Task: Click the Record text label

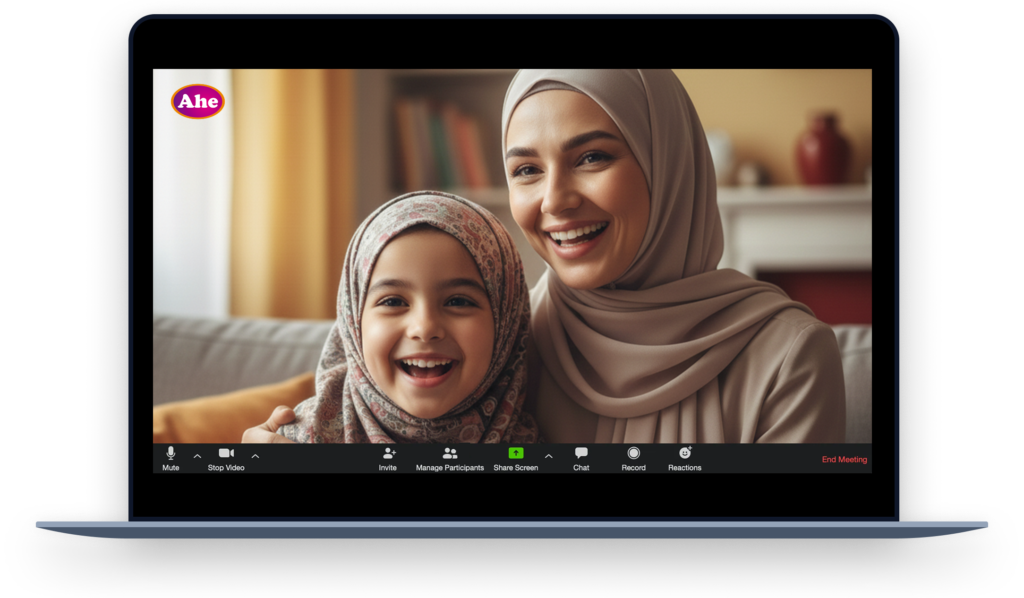Action: point(633,468)
